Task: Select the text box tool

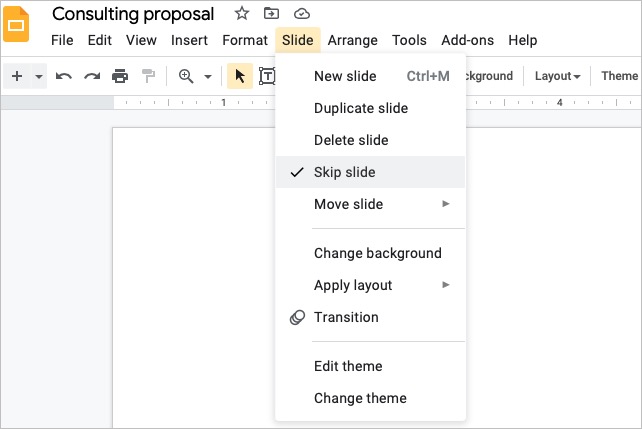Action: coord(267,76)
